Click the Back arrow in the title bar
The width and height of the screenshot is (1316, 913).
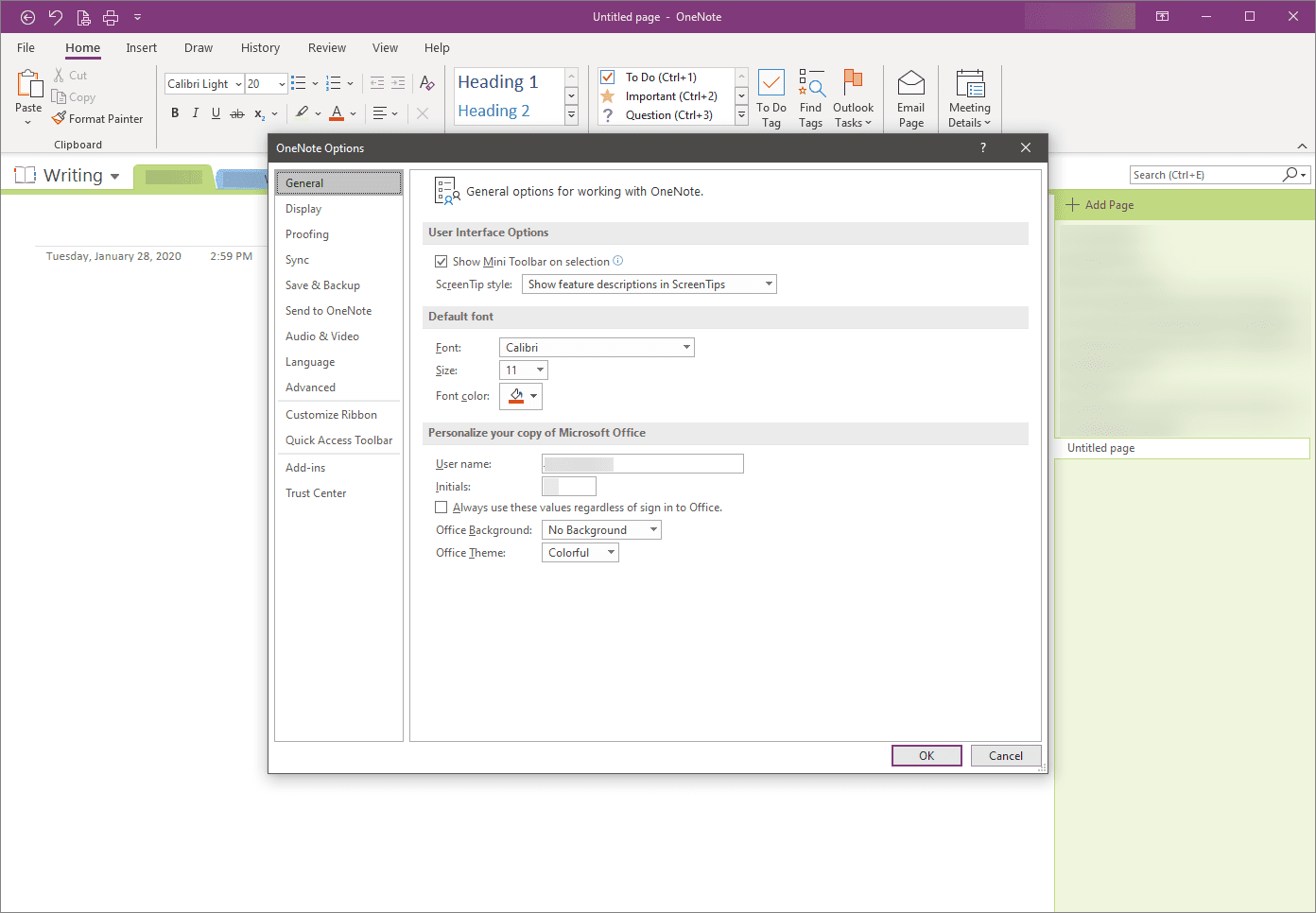pos(27,17)
